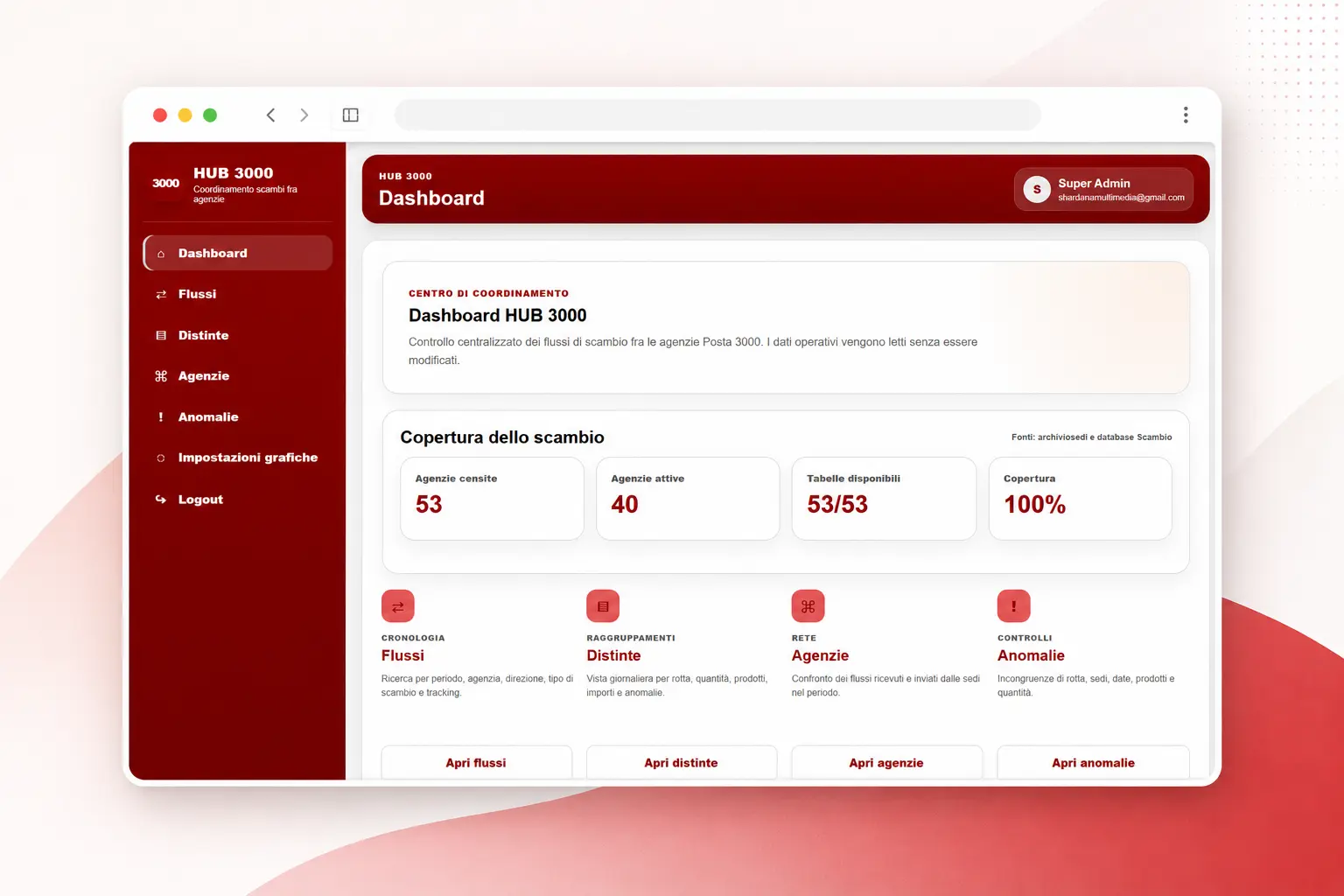The height and width of the screenshot is (896, 1344).
Task: Open the Super Admin account badge
Action: pos(1103,189)
